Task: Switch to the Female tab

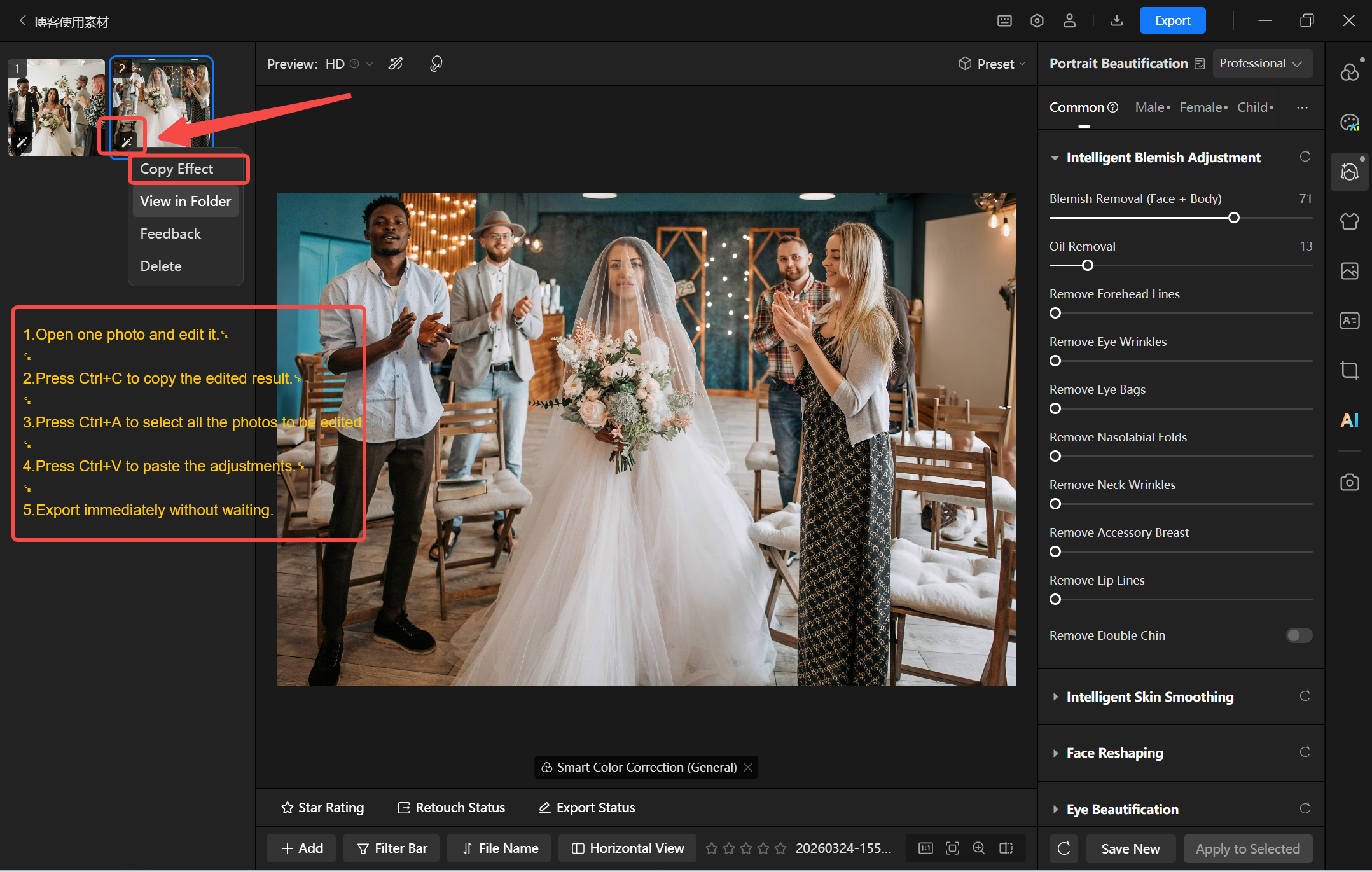Action: [1201, 107]
